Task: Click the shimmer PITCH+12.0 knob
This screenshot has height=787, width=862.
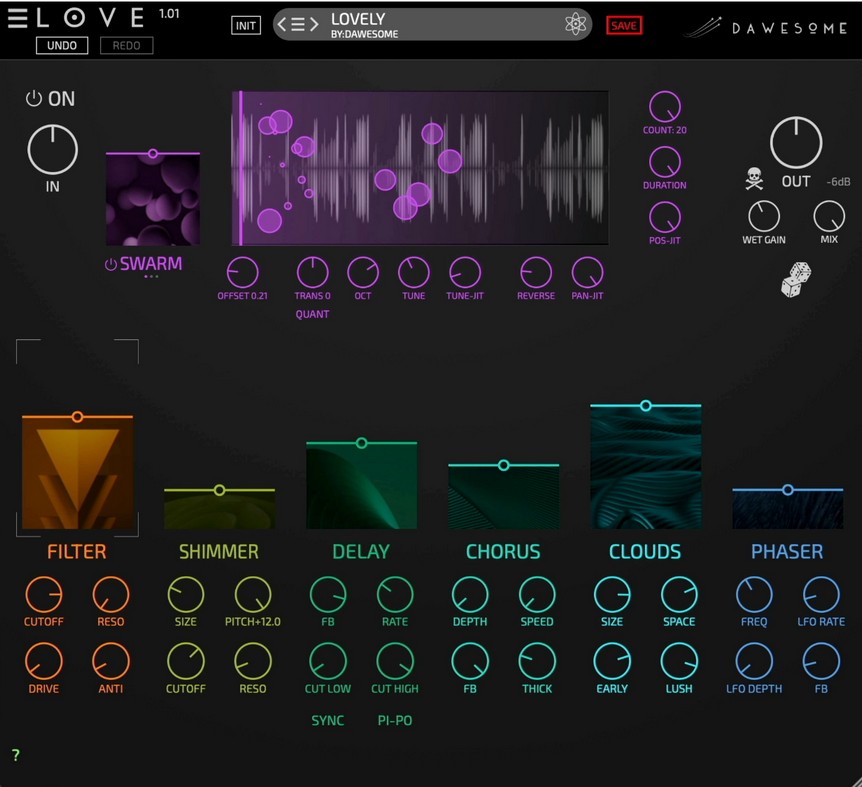Action: (x=253, y=595)
